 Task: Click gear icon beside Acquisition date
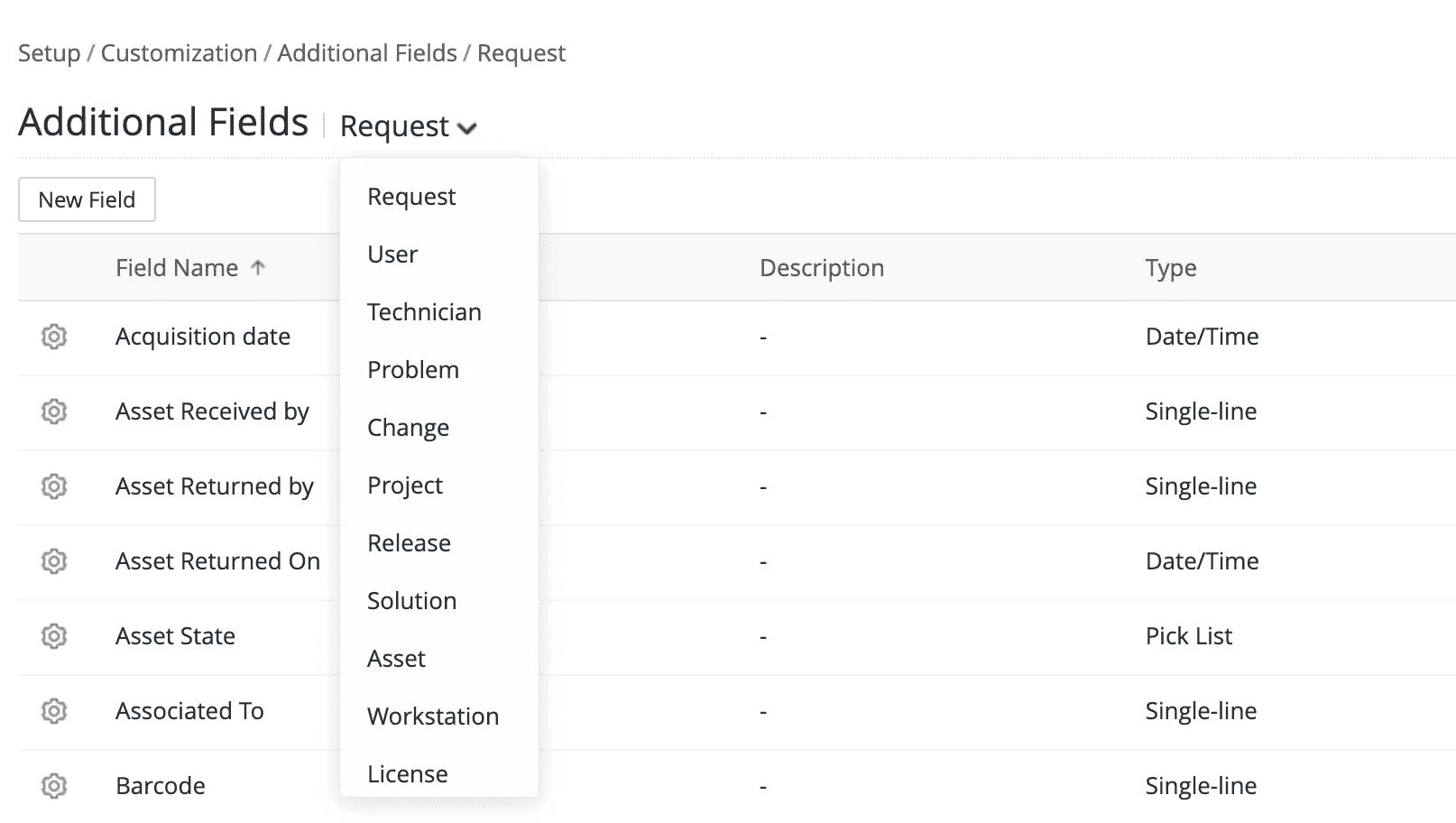tap(54, 337)
